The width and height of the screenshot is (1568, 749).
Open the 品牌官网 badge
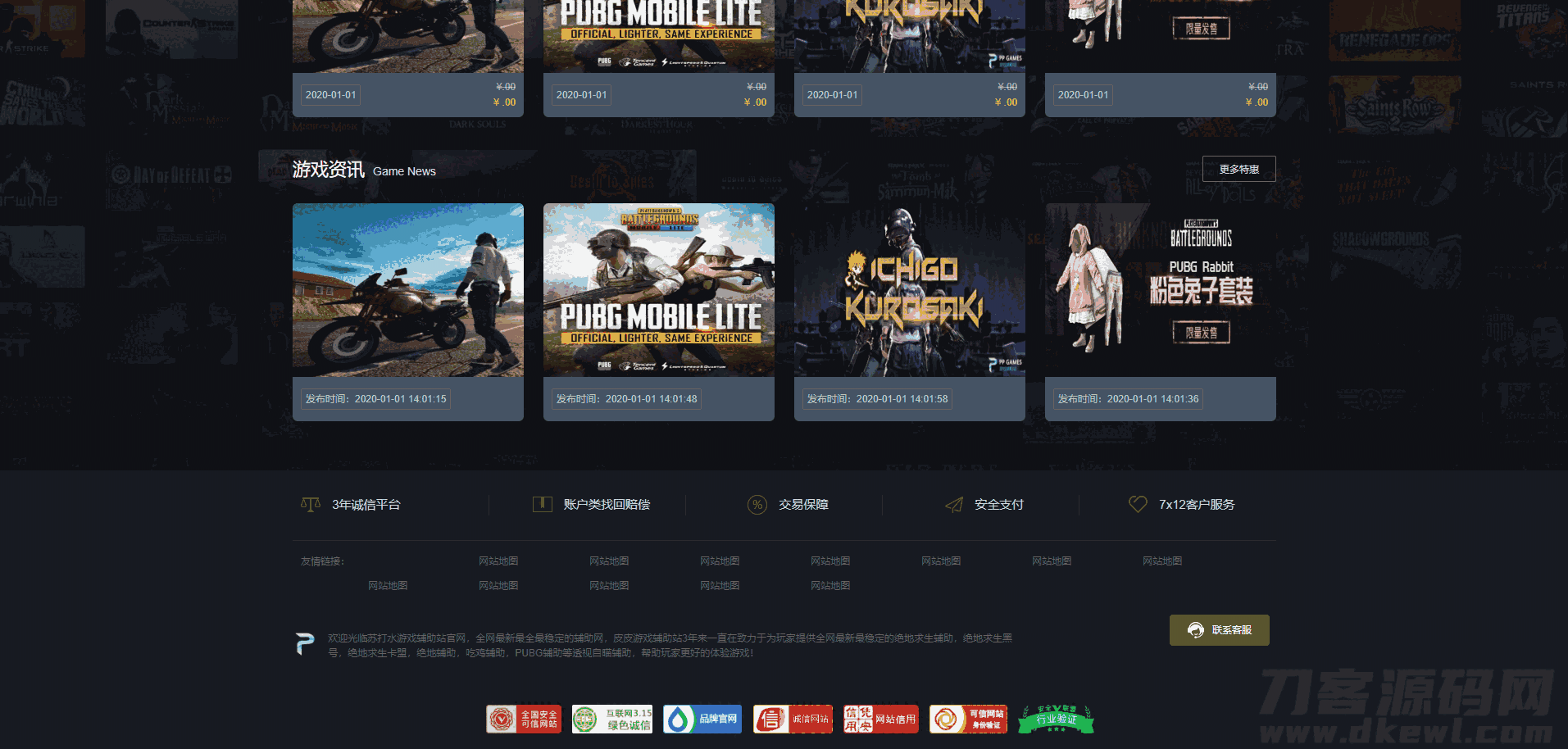pyautogui.click(x=702, y=719)
